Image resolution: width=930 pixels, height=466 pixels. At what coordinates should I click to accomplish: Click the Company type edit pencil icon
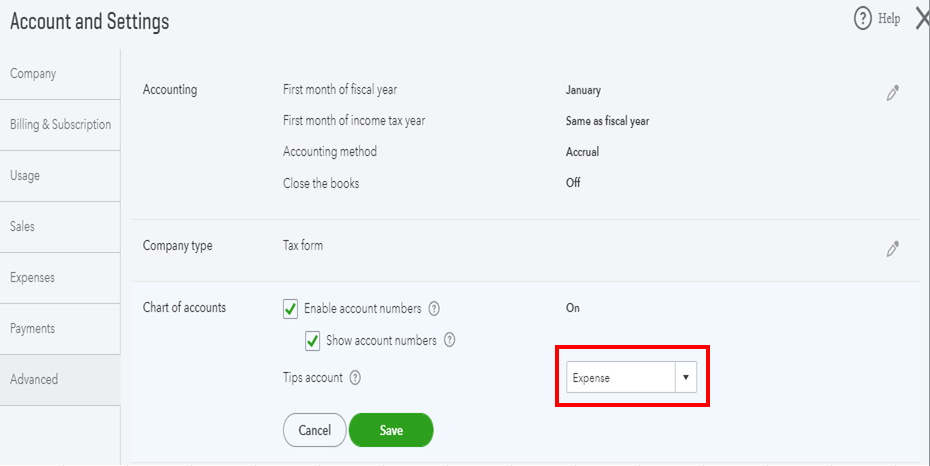pos(892,249)
